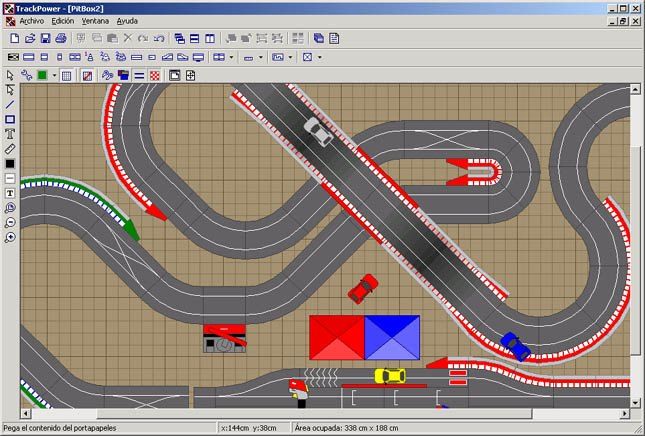Select the red car on the canvas
Image resolution: width=645 pixels, height=436 pixels.
363,289
